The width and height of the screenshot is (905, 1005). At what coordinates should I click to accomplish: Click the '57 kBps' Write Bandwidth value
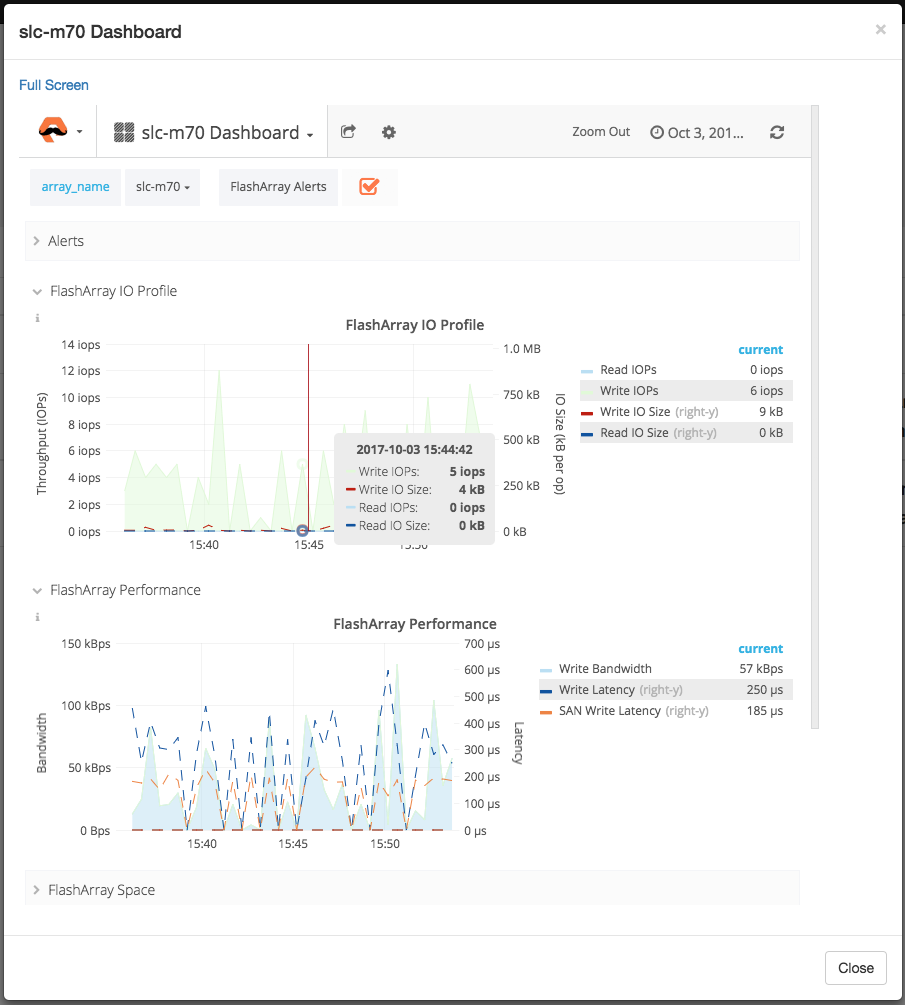(x=761, y=669)
